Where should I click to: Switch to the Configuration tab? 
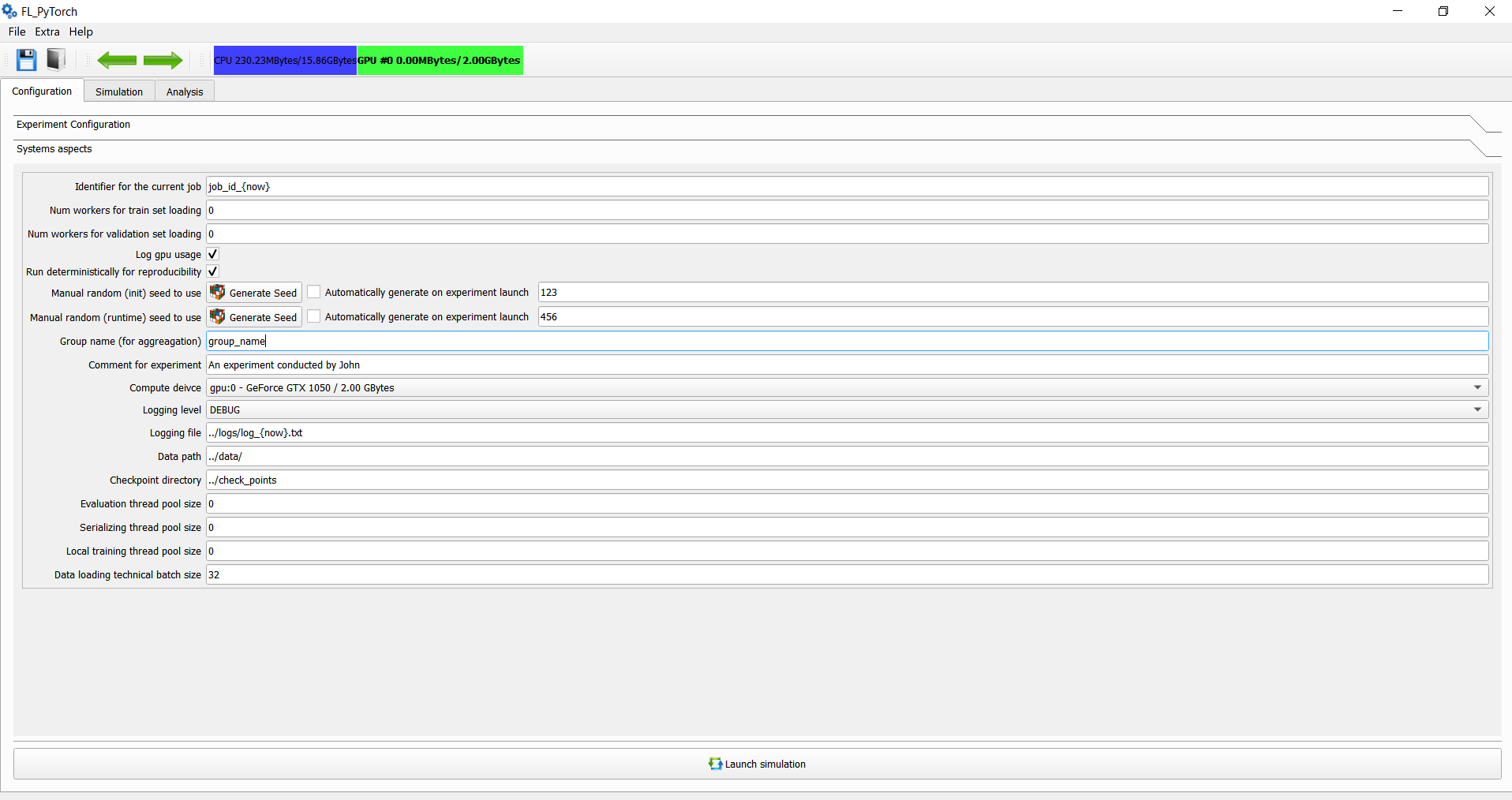[x=42, y=91]
